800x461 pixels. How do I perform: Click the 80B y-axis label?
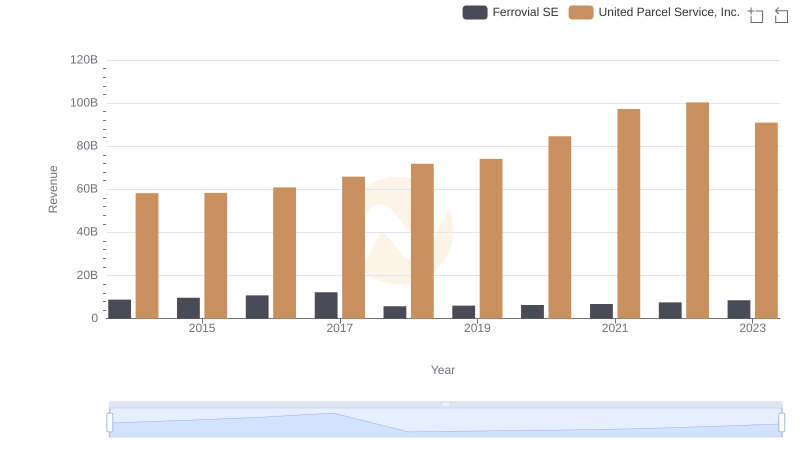(x=87, y=146)
